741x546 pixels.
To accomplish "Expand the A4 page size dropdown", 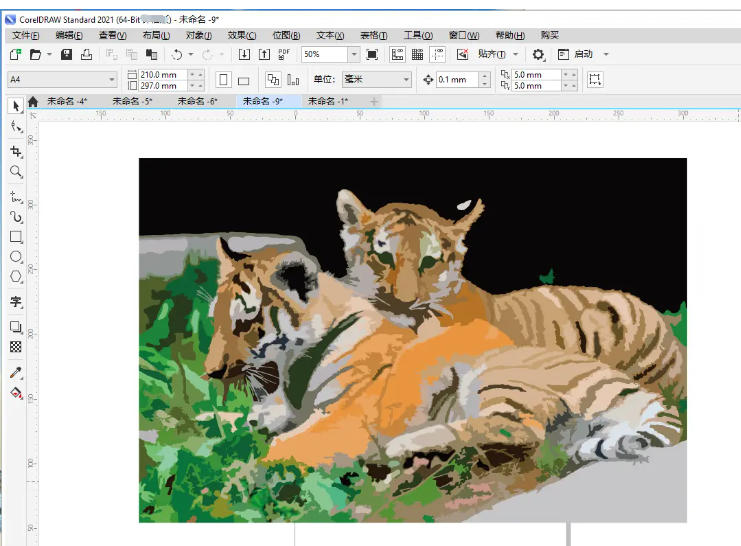I will click(112, 80).
